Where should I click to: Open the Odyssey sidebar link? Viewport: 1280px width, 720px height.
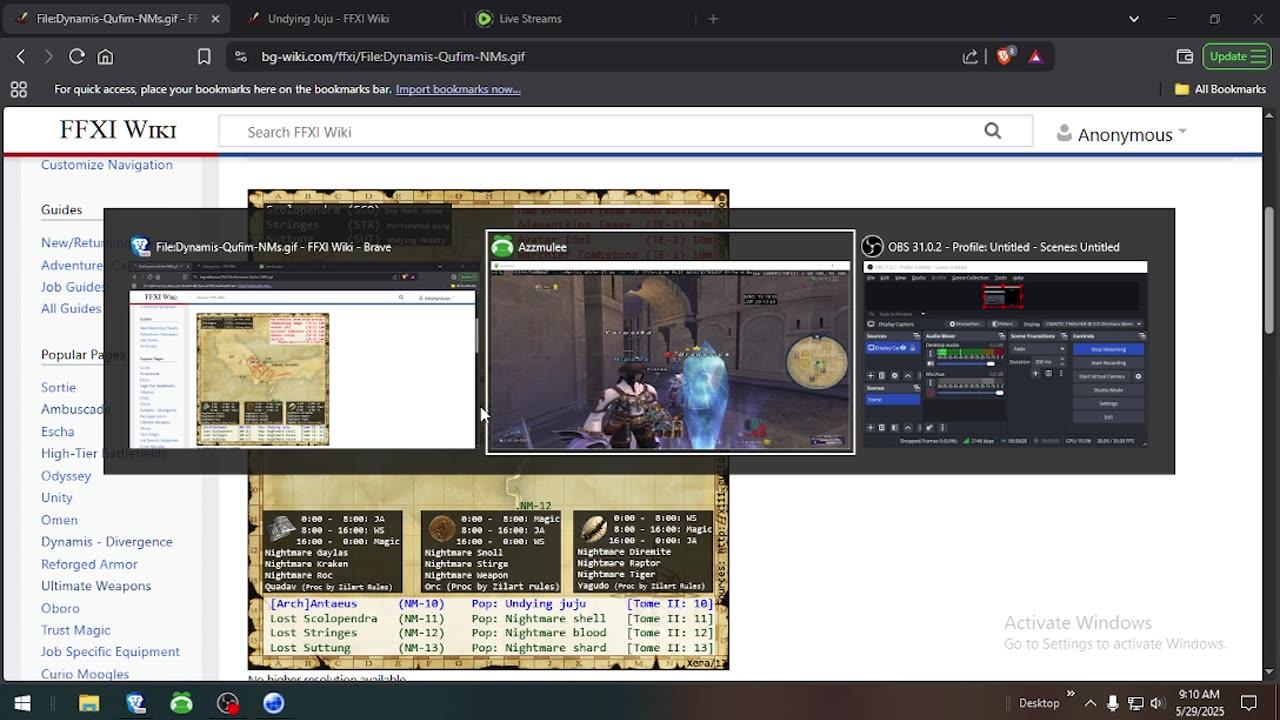pyautogui.click(x=66, y=476)
